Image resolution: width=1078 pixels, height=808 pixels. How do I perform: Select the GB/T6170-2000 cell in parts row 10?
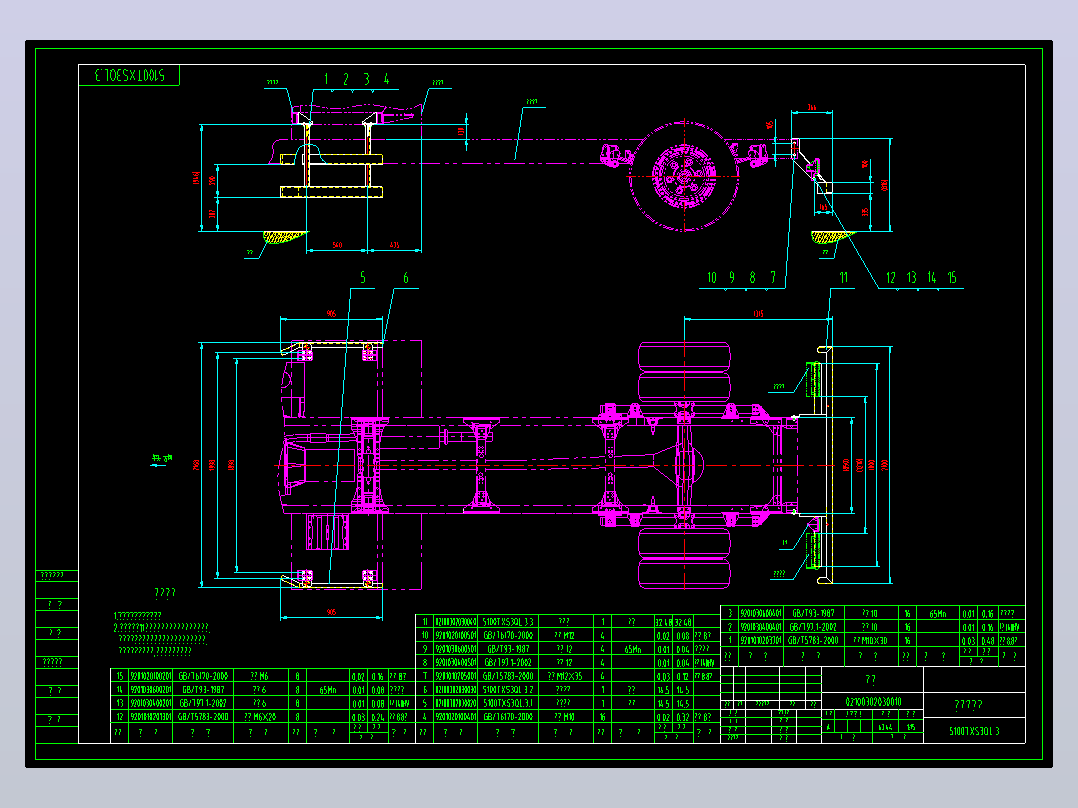coord(508,635)
